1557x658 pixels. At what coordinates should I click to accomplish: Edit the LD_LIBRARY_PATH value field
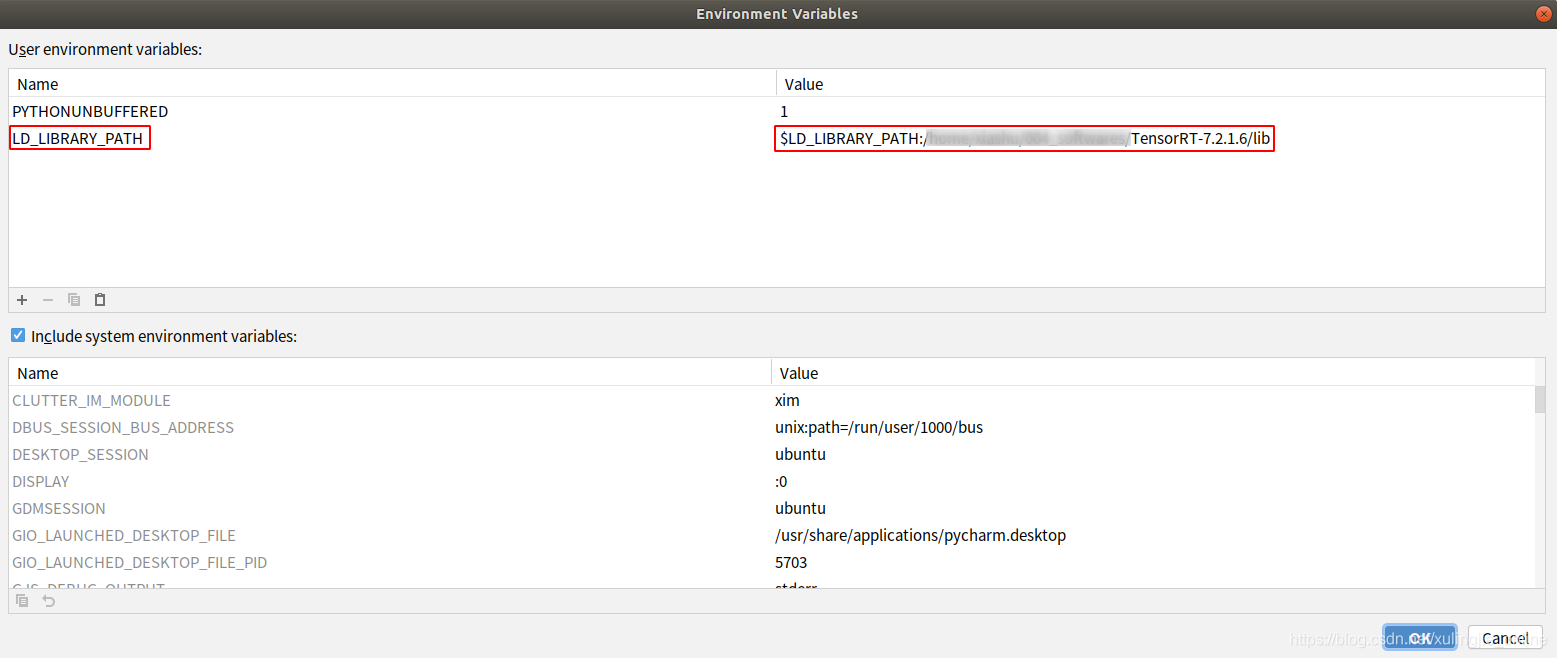(1024, 138)
